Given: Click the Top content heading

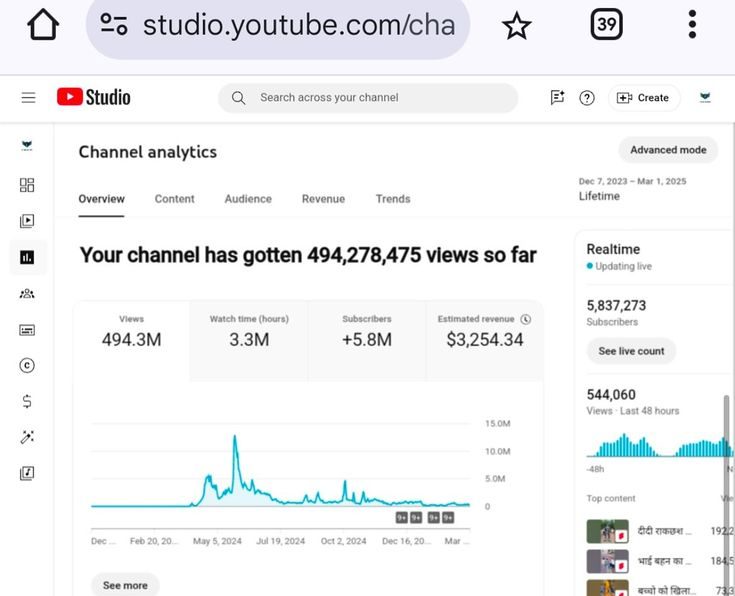Looking at the screenshot, I should pyautogui.click(x=611, y=498).
